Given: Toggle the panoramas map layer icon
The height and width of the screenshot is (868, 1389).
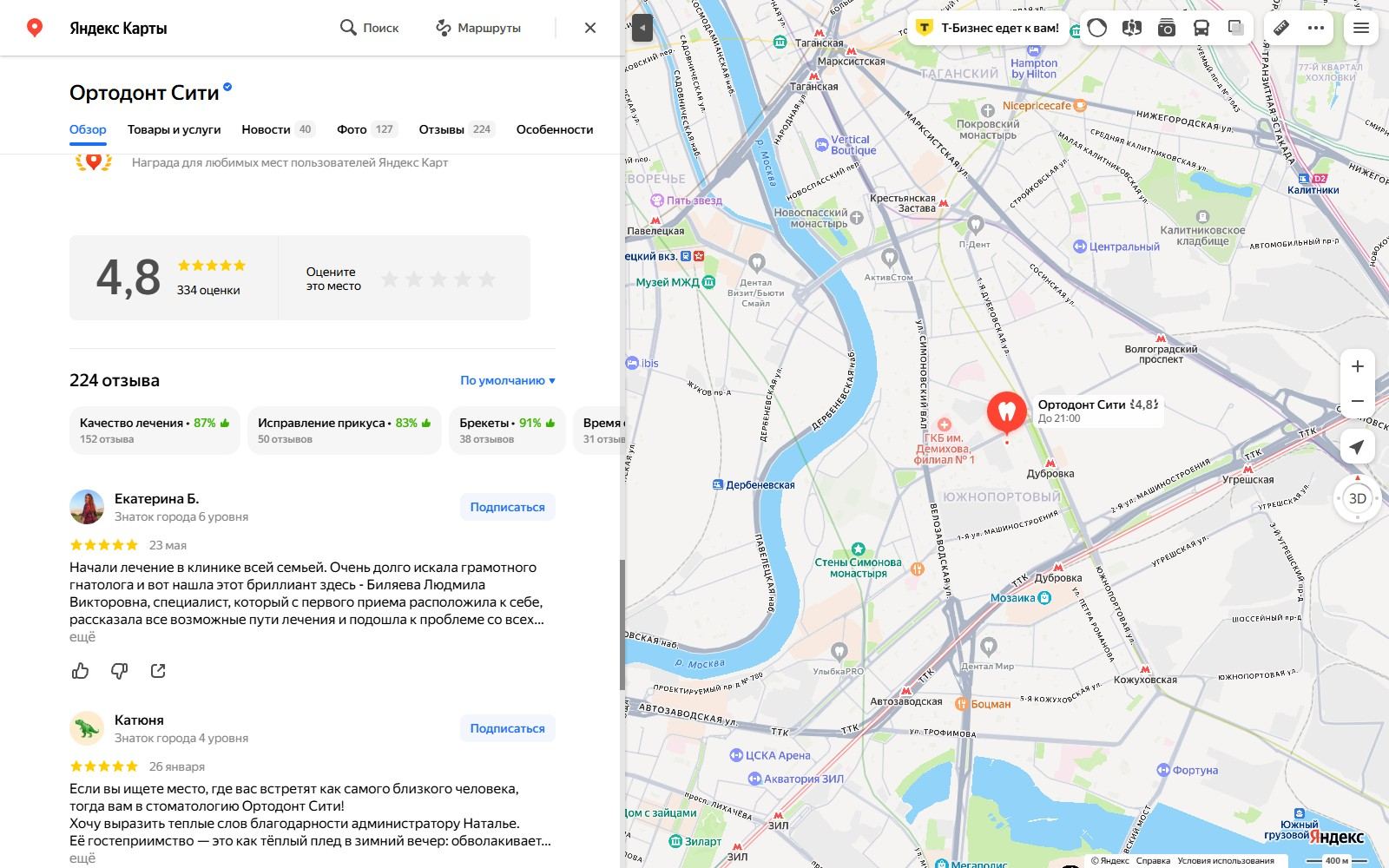Looking at the screenshot, I should [1131, 28].
